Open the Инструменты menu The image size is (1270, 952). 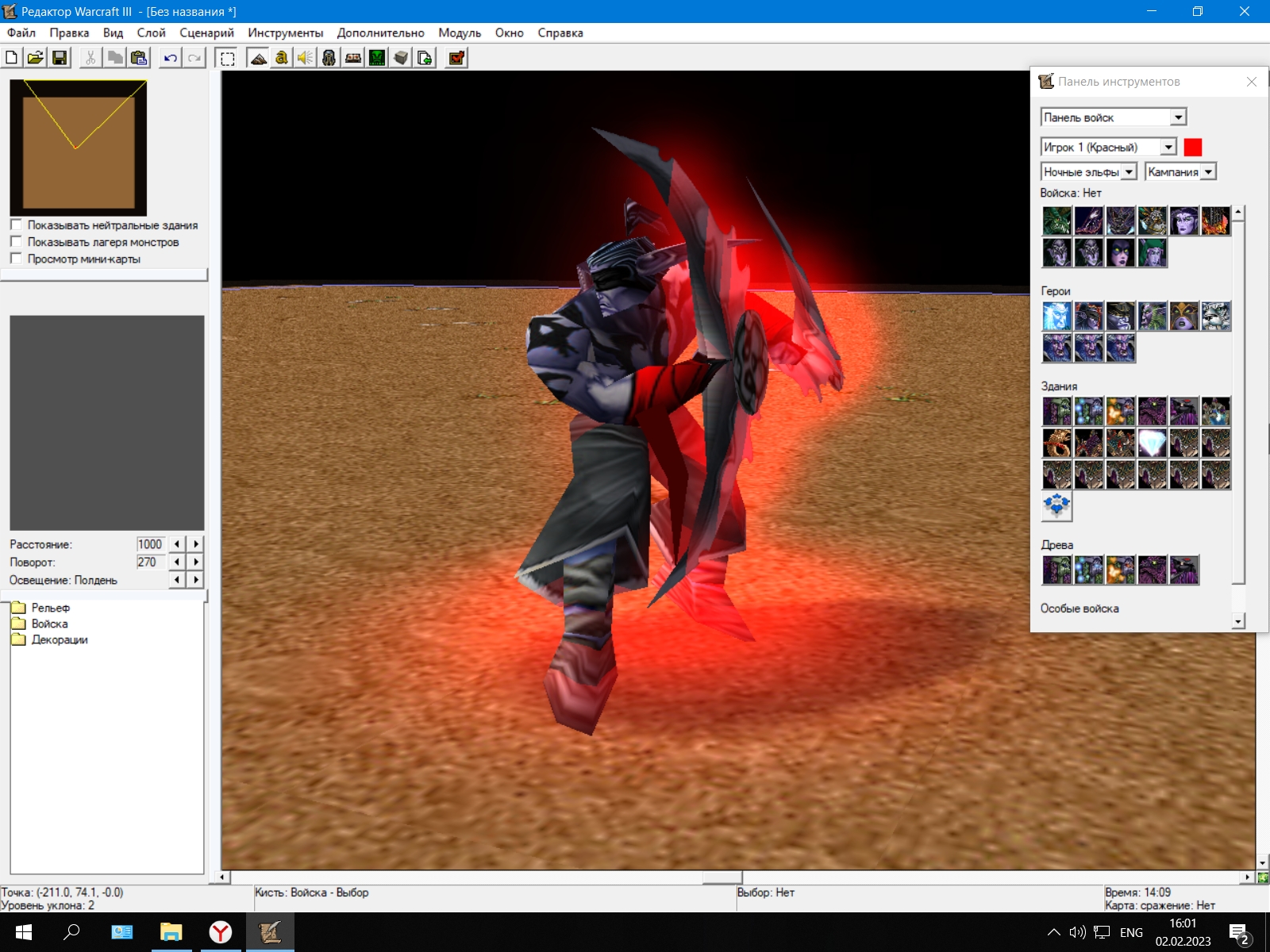tap(286, 33)
